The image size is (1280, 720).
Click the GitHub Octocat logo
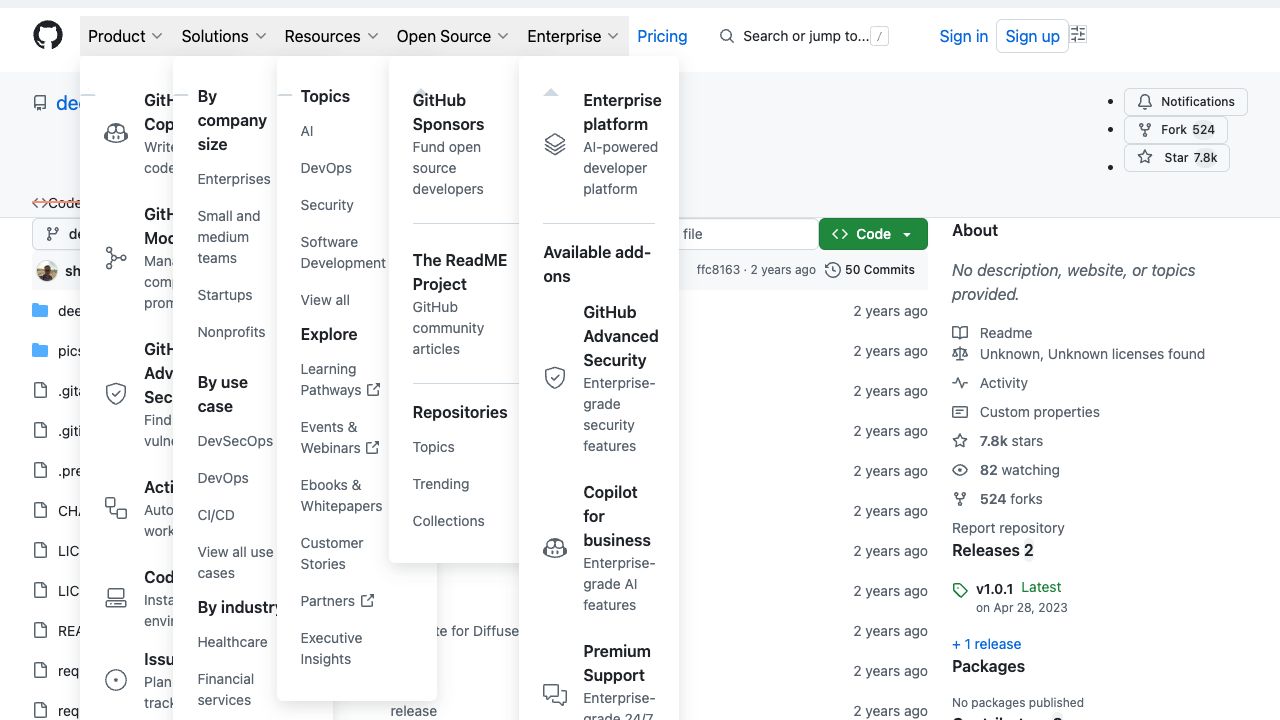click(x=48, y=36)
